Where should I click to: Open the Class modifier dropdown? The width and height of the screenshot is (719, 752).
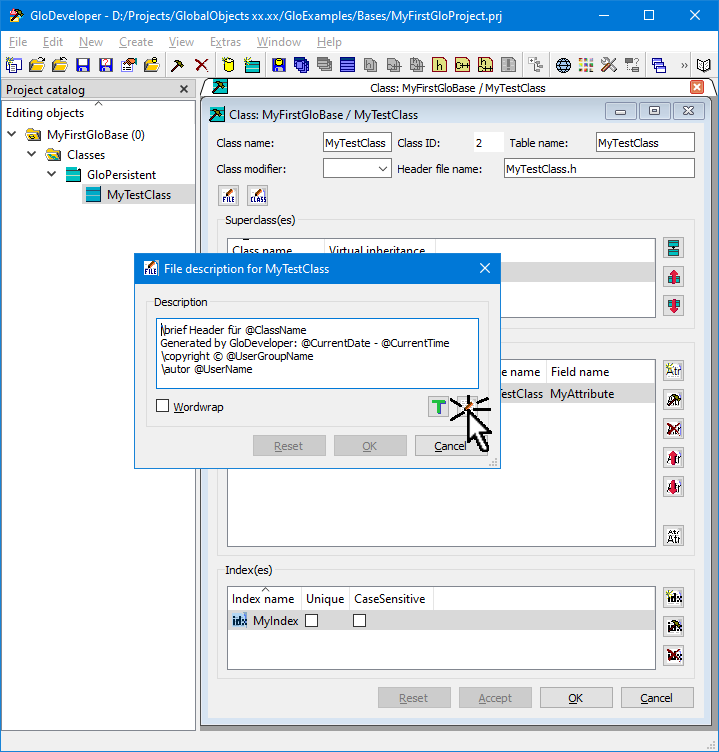point(357,169)
